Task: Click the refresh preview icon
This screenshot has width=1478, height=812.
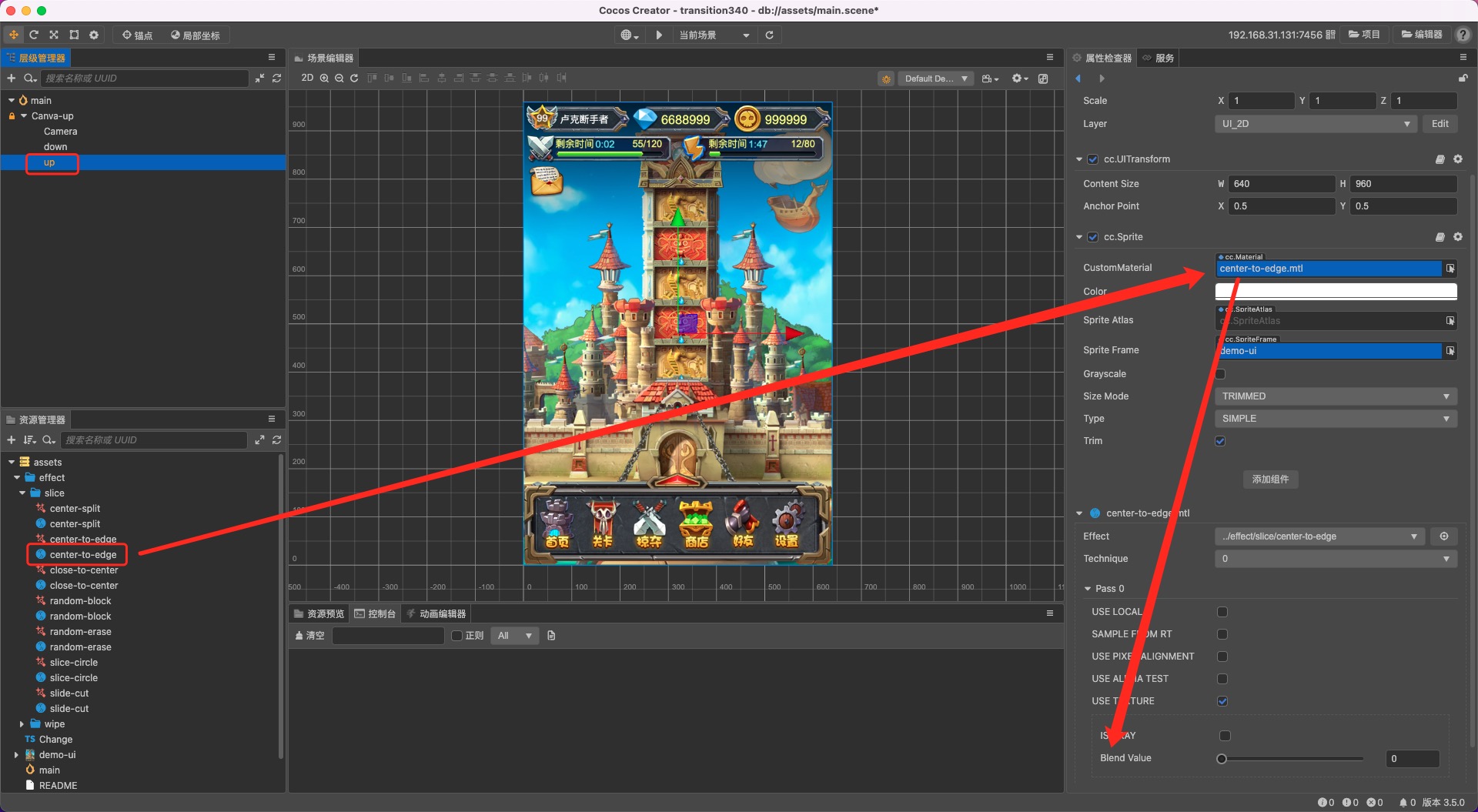Action: pos(769,35)
